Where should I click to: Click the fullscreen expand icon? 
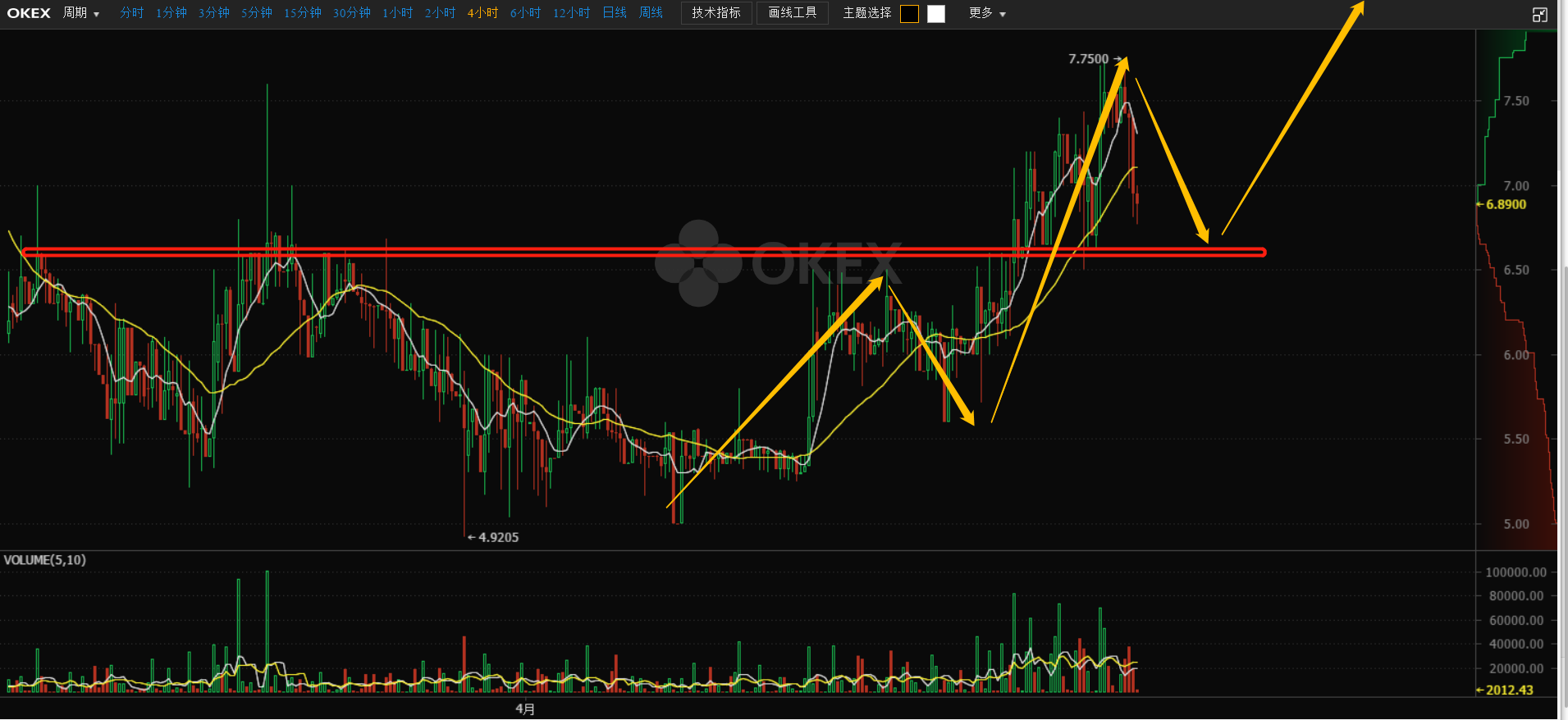pos(1539,14)
